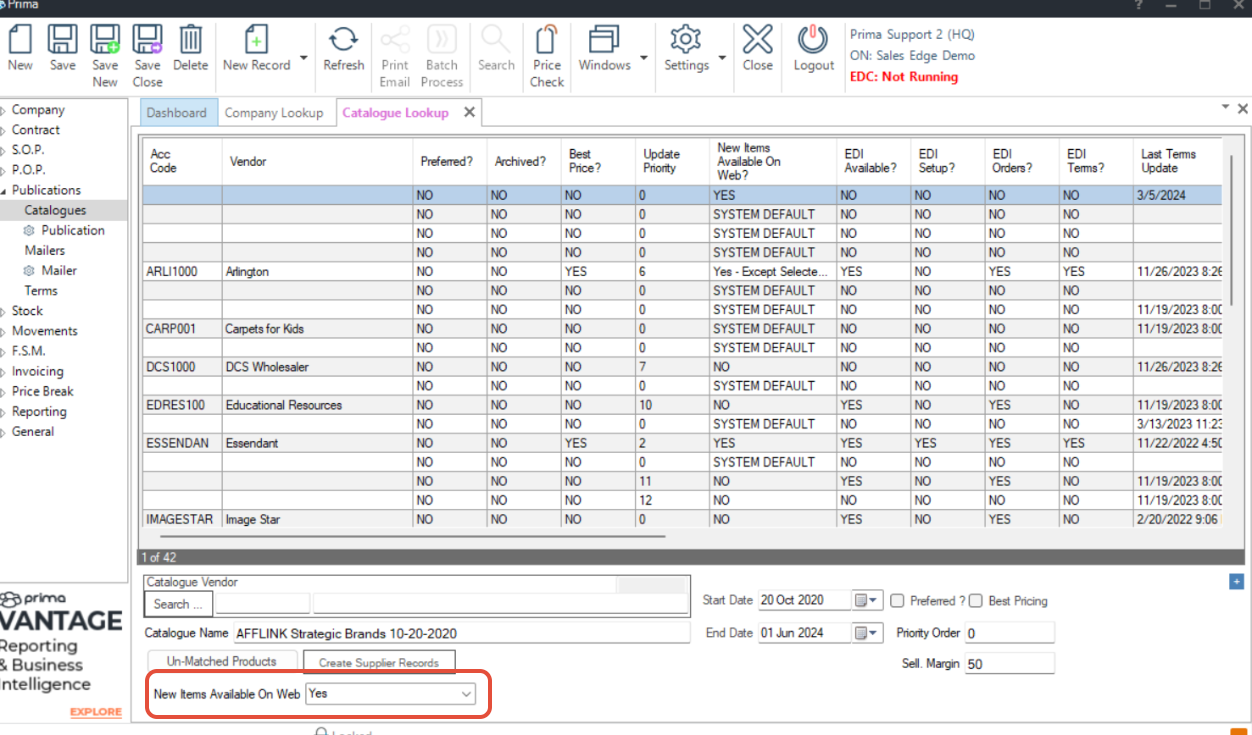Open the Windows dropdown arrow
This screenshot has width=1252, height=735.
click(643, 58)
